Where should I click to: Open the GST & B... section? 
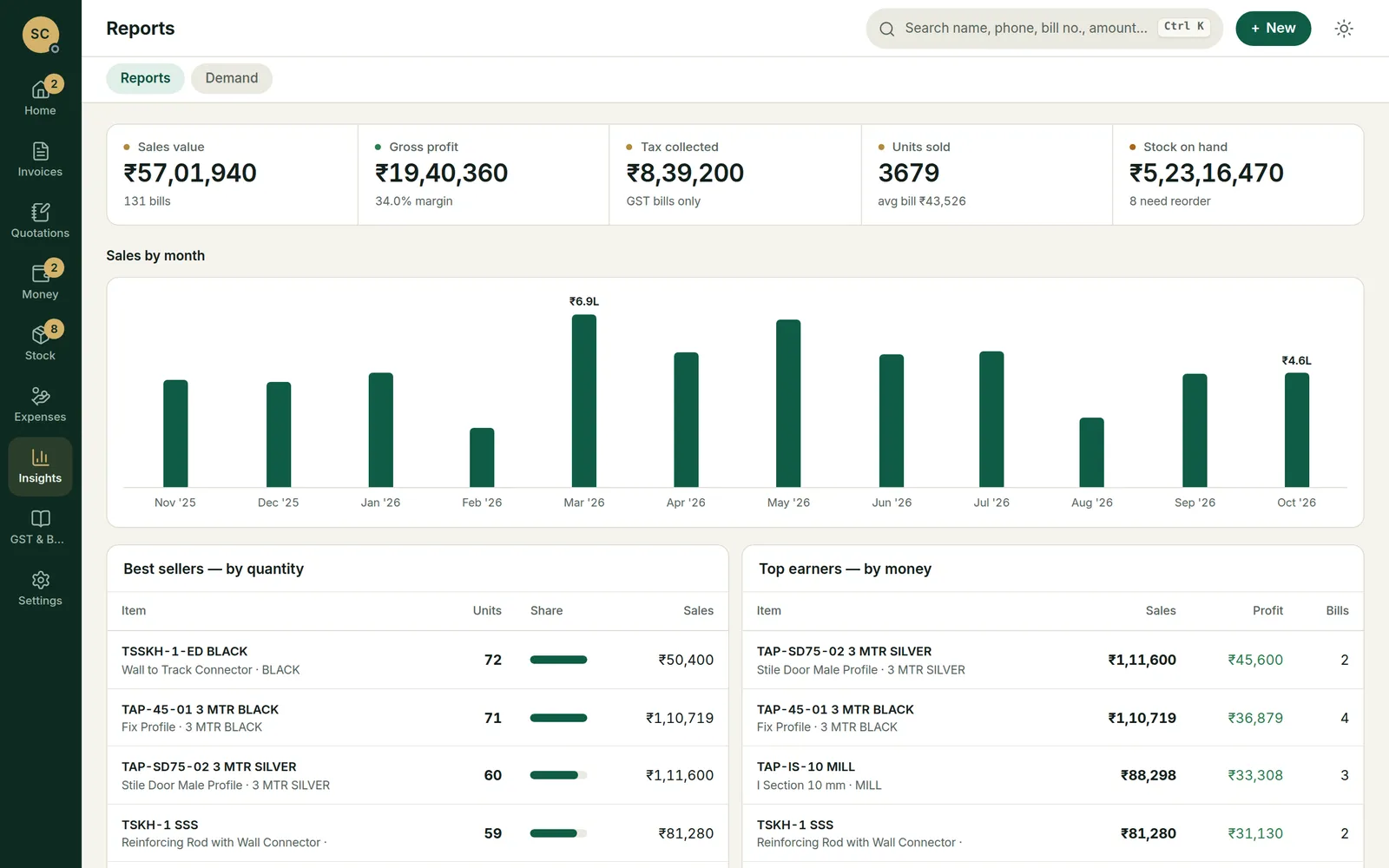(40, 528)
